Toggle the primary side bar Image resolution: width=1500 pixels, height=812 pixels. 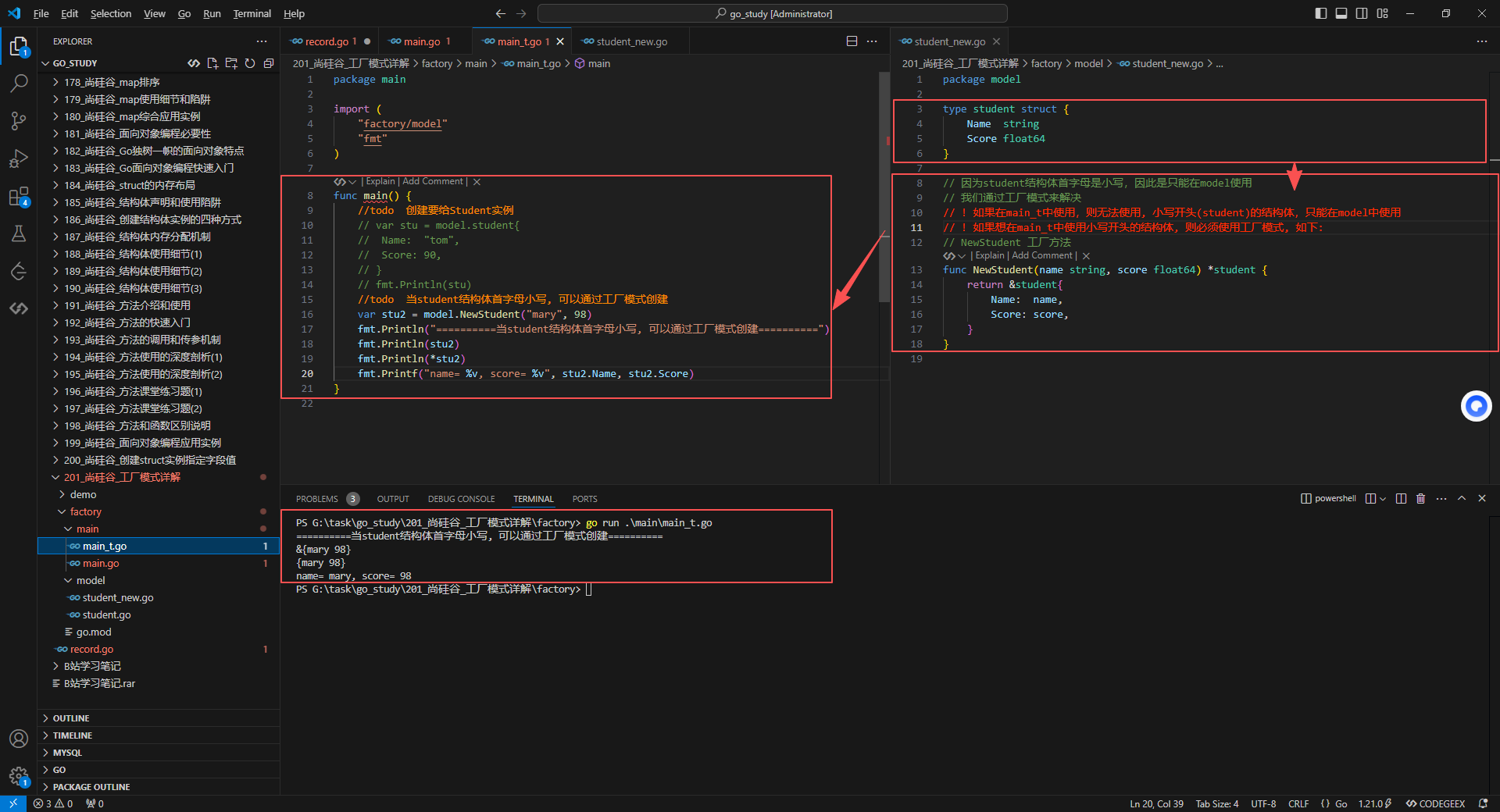(1321, 13)
